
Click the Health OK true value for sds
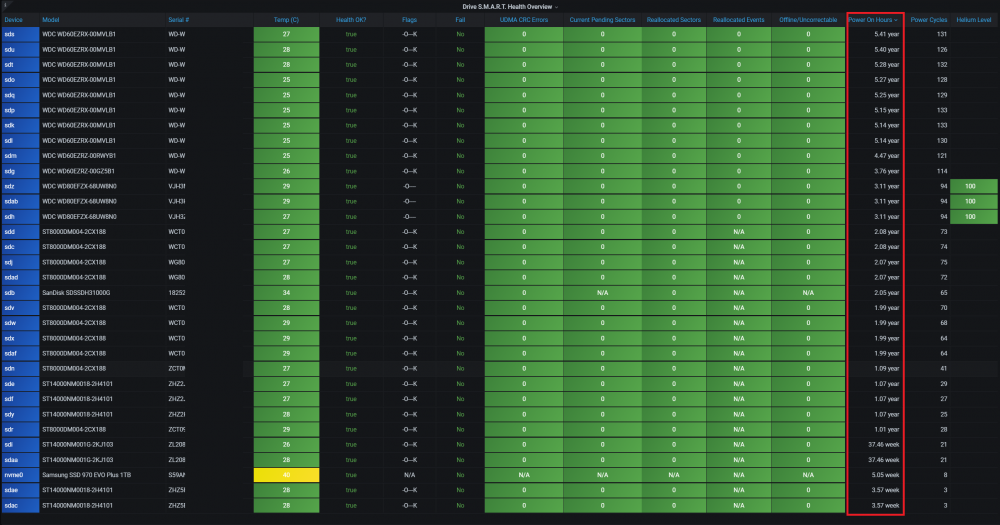click(351, 34)
